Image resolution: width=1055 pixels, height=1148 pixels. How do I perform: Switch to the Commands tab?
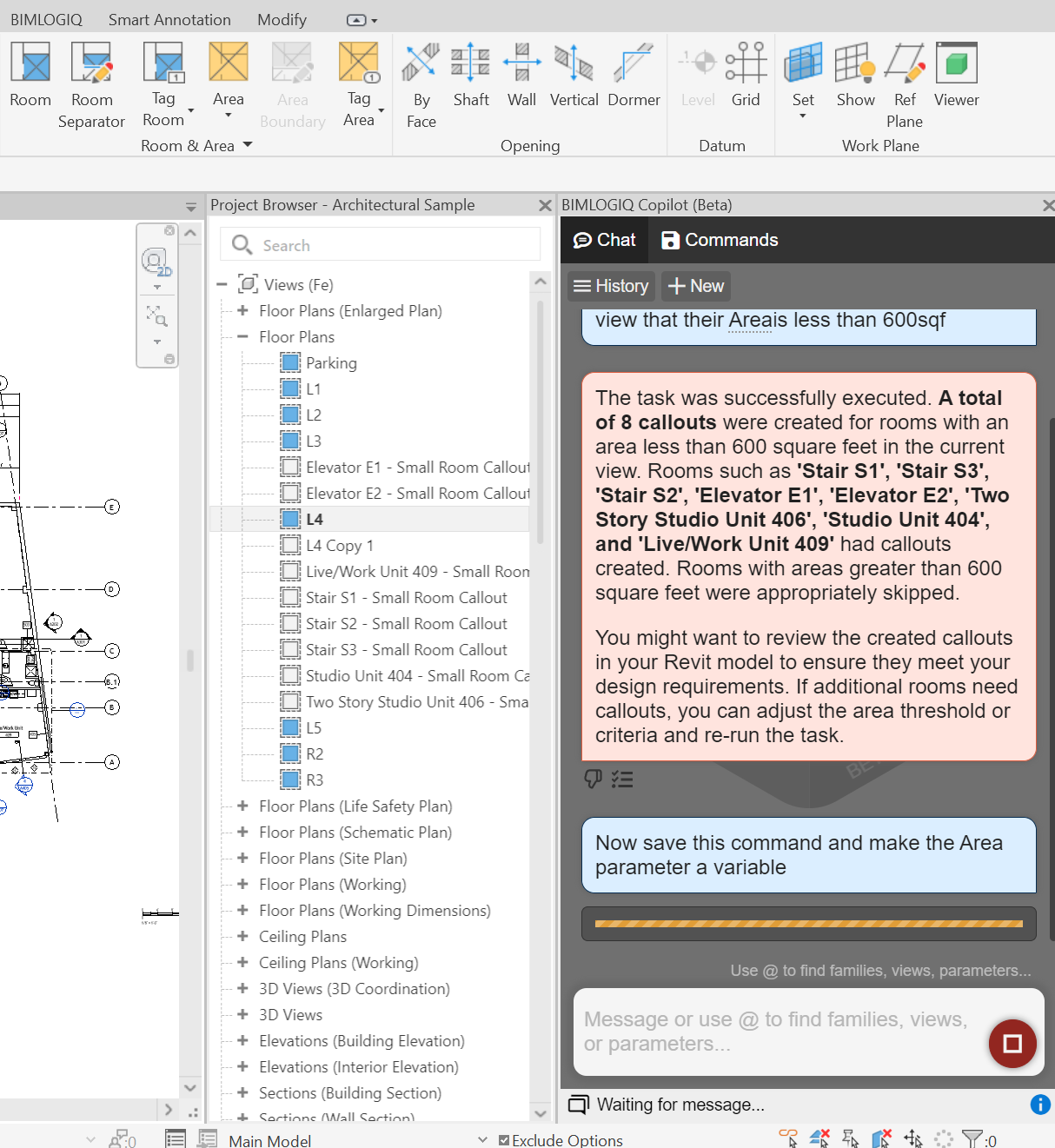[720, 240]
